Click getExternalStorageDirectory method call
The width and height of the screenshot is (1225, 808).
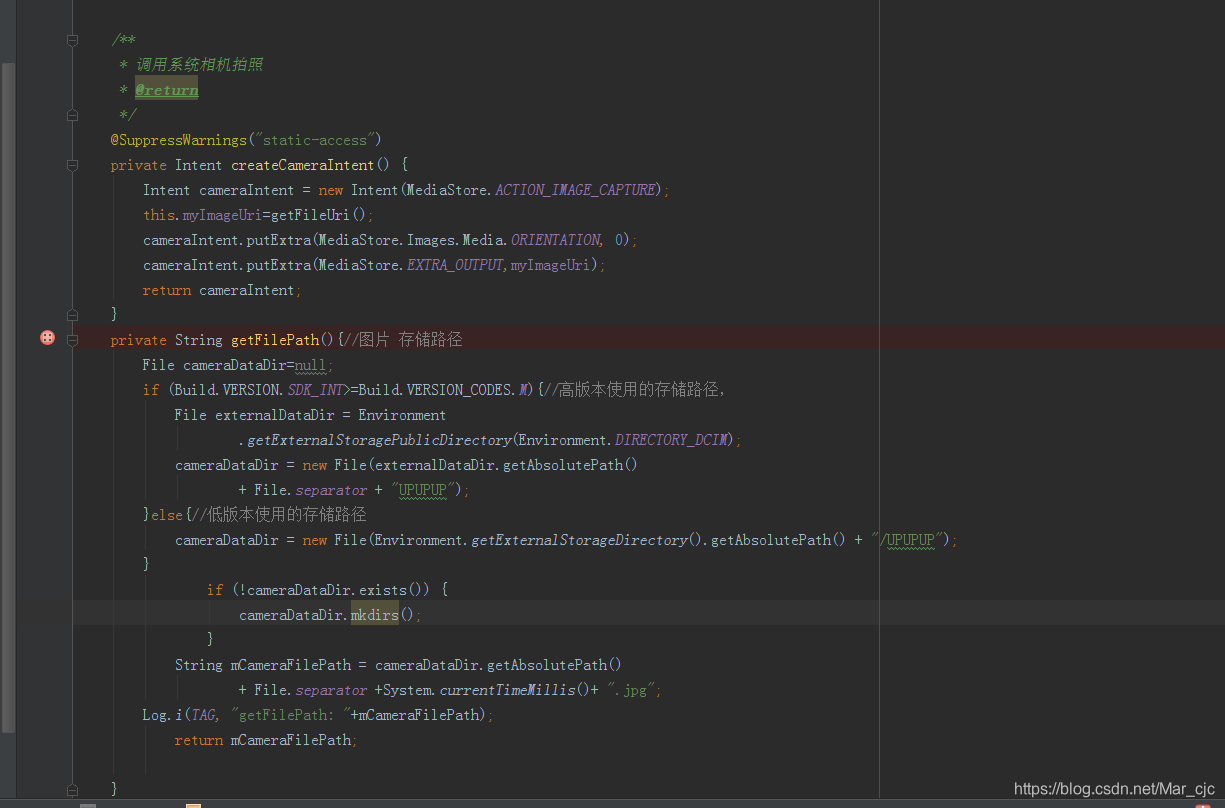(579, 540)
